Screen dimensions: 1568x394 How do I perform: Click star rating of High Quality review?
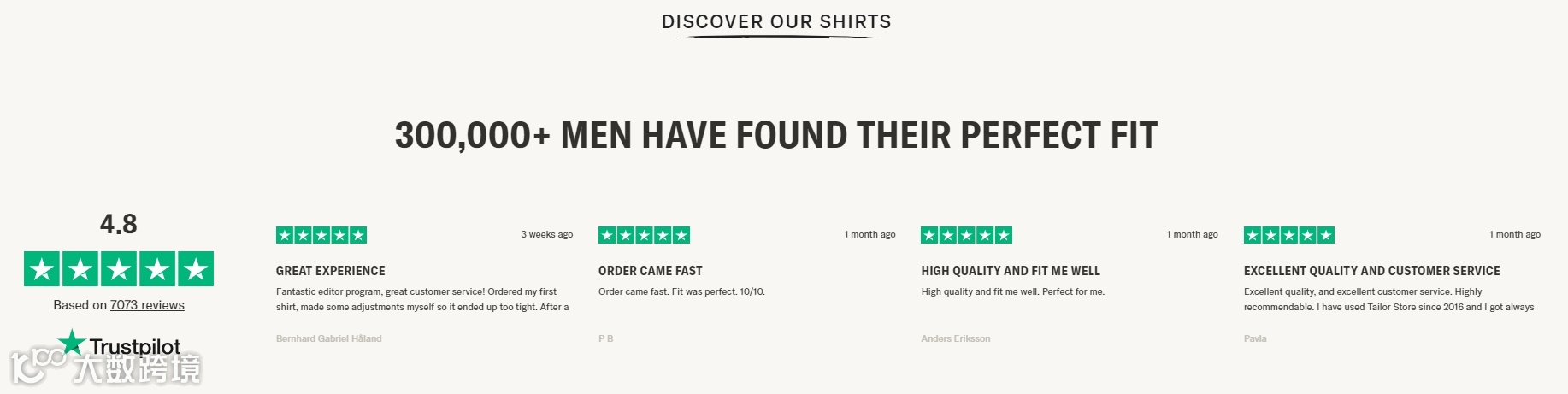pyautogui.click(x=966, y=235)
